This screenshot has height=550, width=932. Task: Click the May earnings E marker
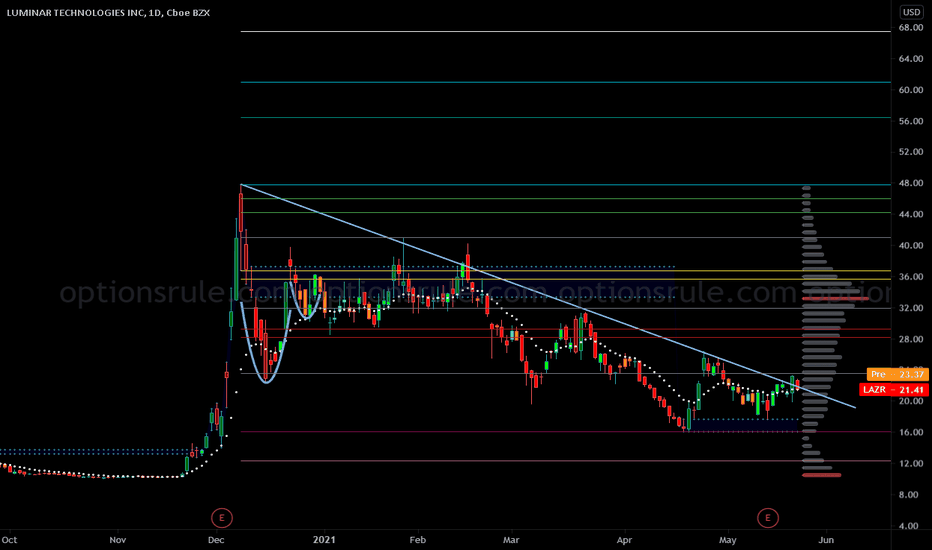point(767,518)
